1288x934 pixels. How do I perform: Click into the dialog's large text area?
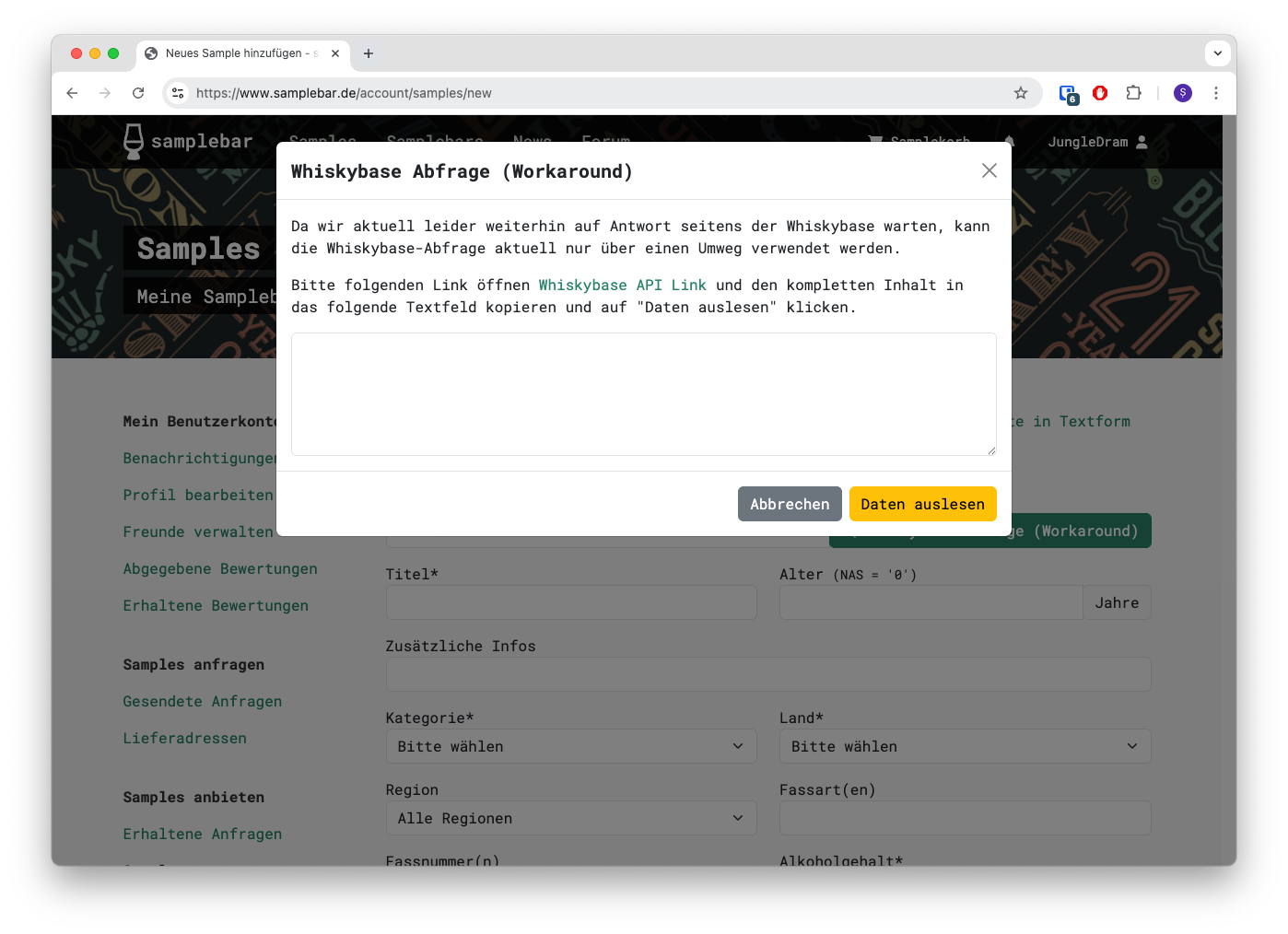click(x=643, y=394)
